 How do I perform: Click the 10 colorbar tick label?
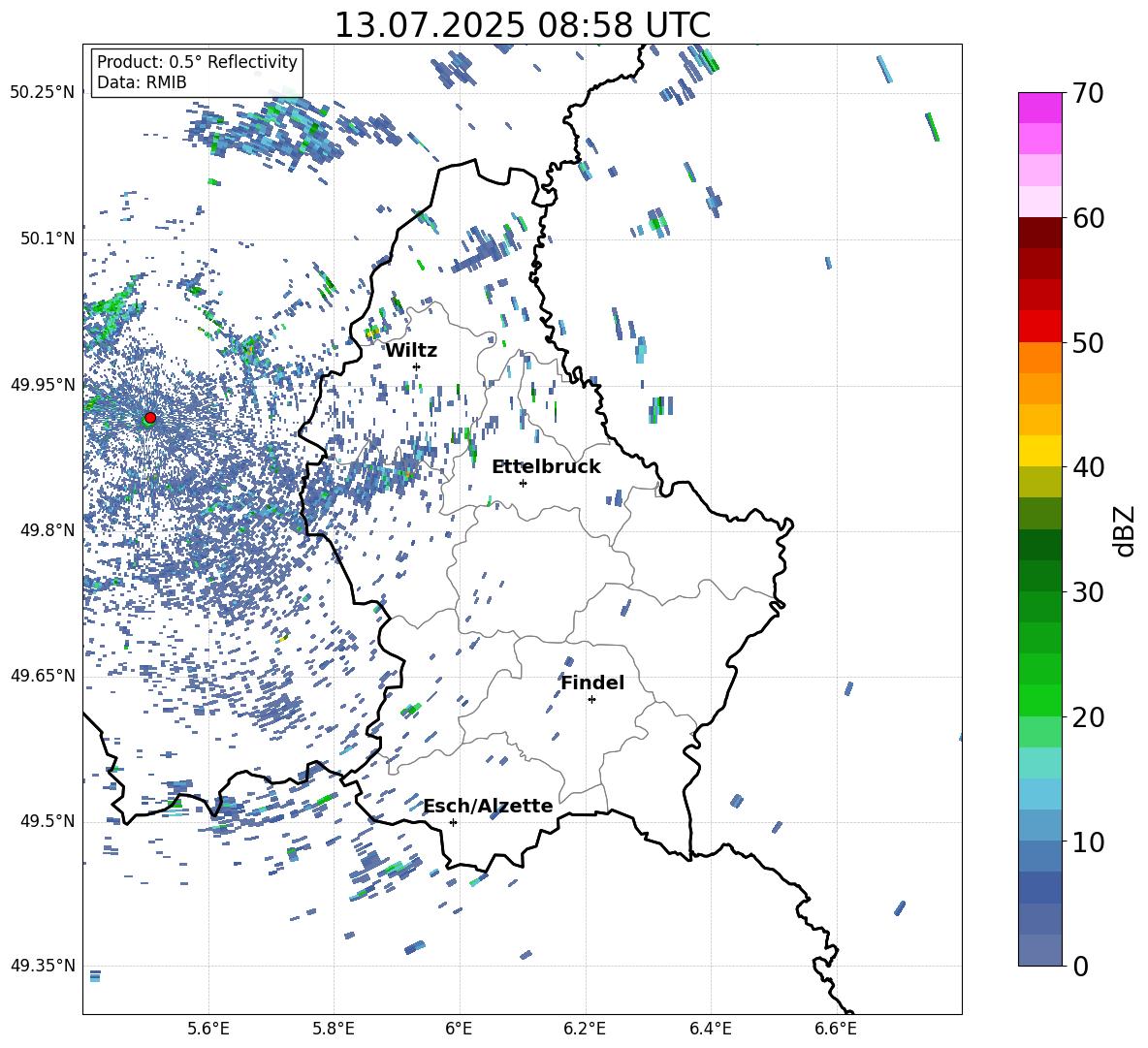coord(1088,842)
